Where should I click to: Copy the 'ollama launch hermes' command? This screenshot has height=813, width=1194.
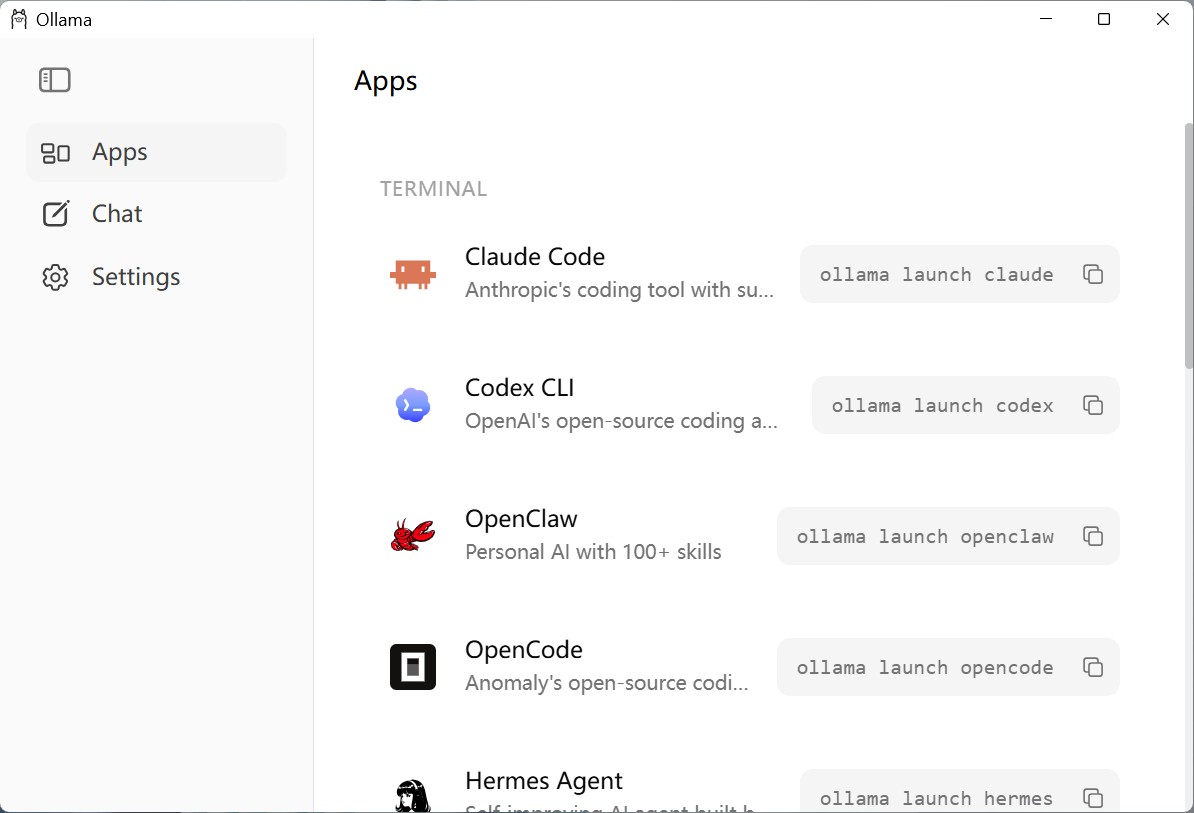click(1093, 798)
